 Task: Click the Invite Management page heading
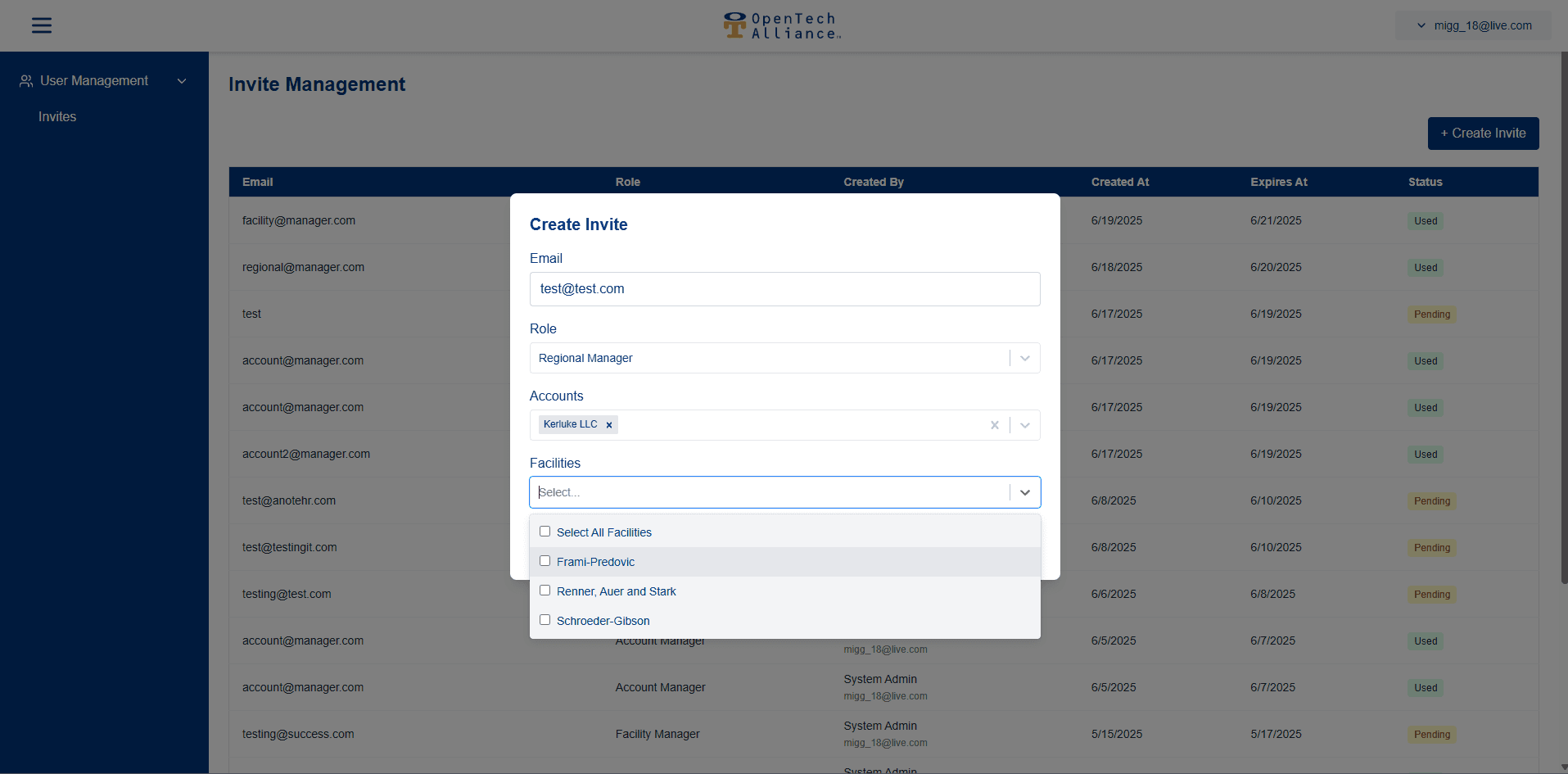point(317,84)
